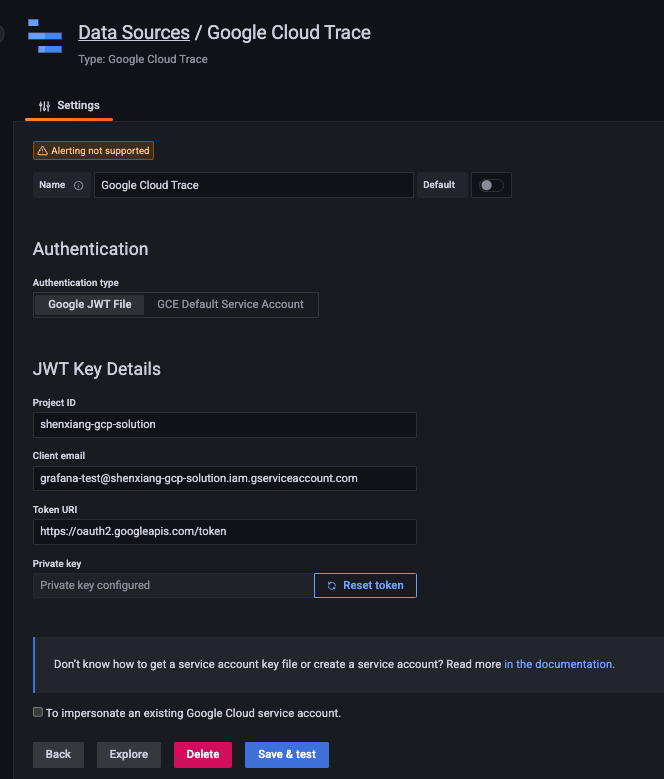
Task: Open the Settings tab
Action: (69, 106)
